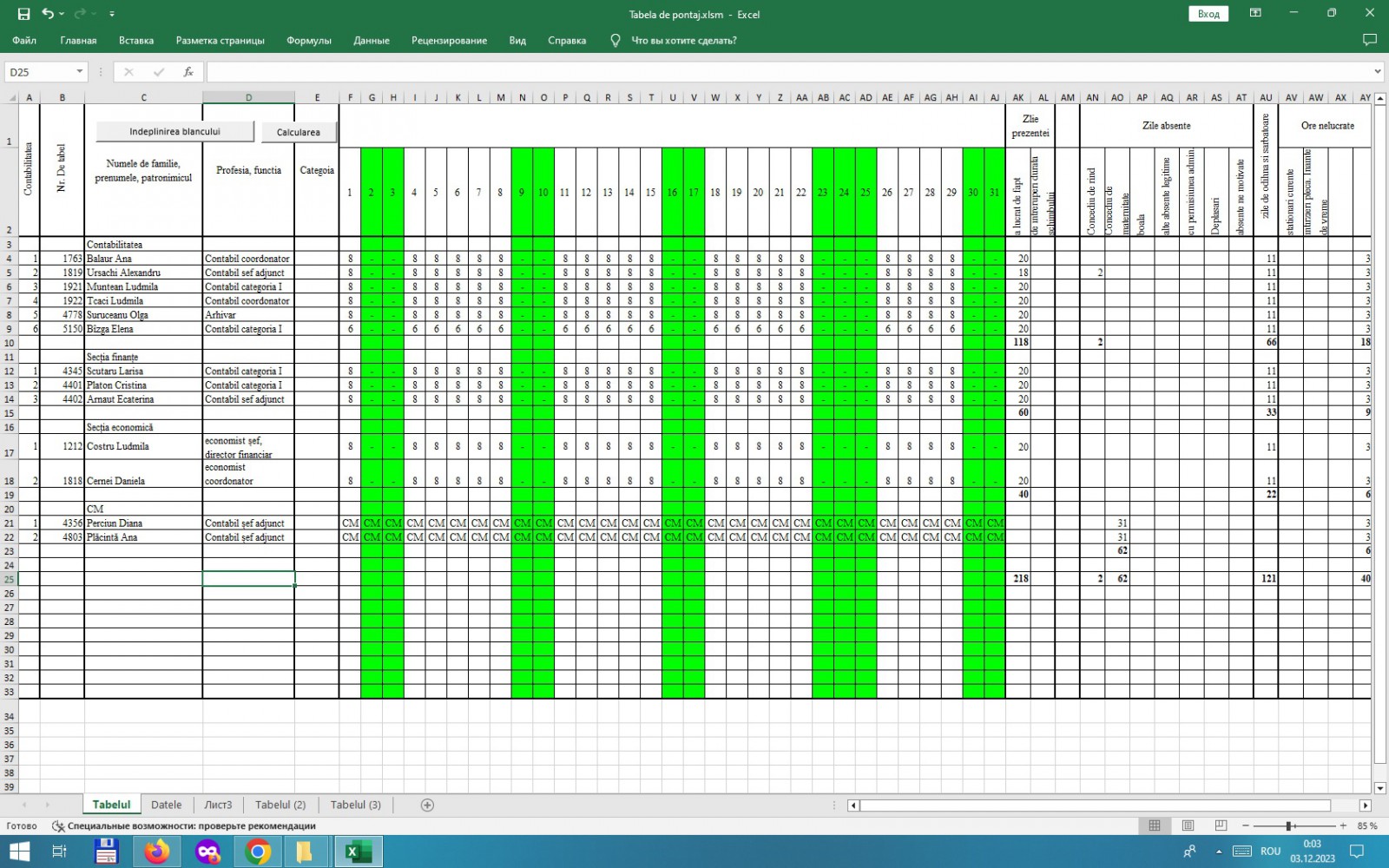Launch Google Chrome from the taskbar

click(258, 852)
